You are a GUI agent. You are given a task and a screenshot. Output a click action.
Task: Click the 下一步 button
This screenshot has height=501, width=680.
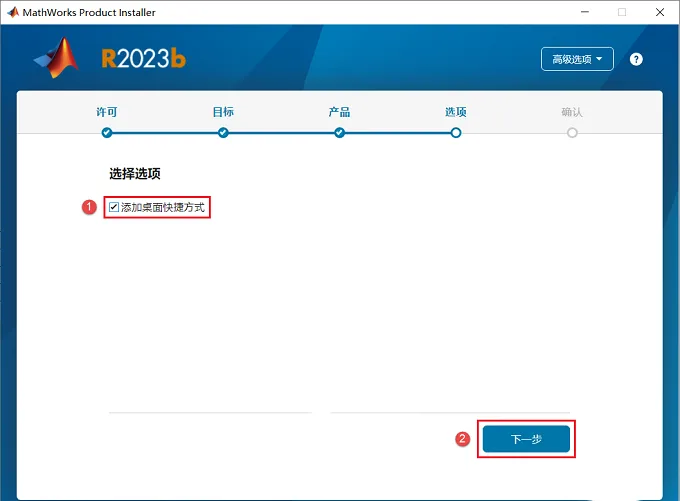point(526,439)
